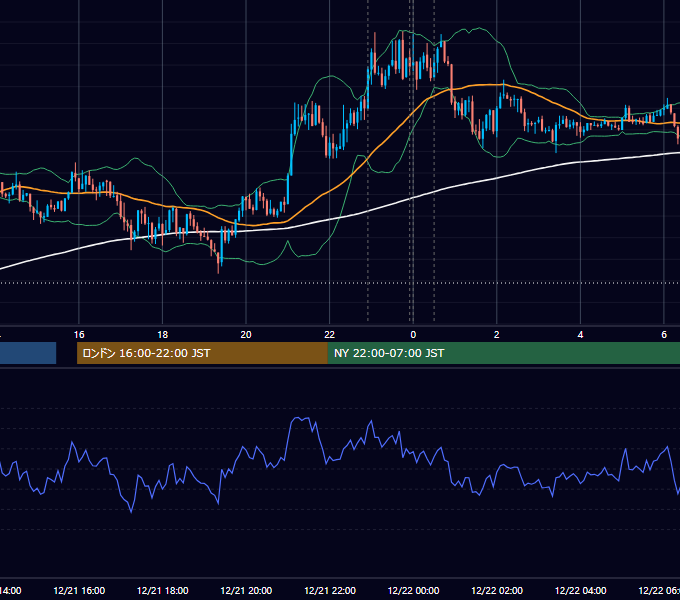Click the blue session bar before ロンドン
Viewport: 680px width, 600px height.
tap(28, 353)
